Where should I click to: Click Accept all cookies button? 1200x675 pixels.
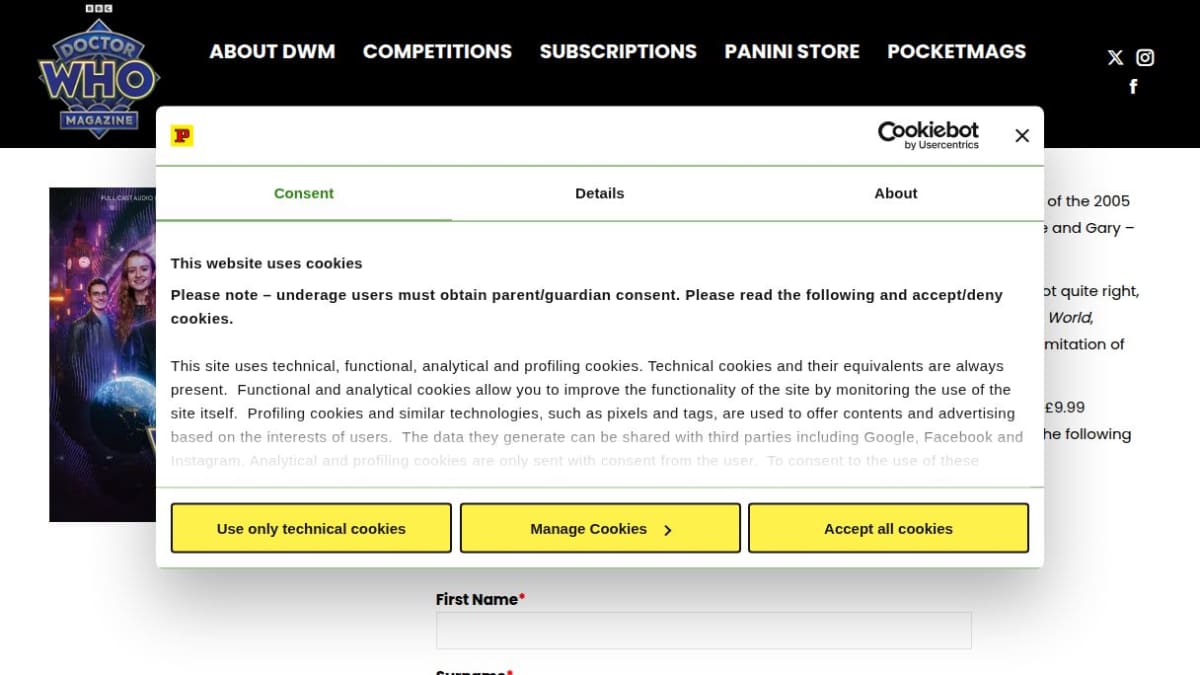coord(888,528)
